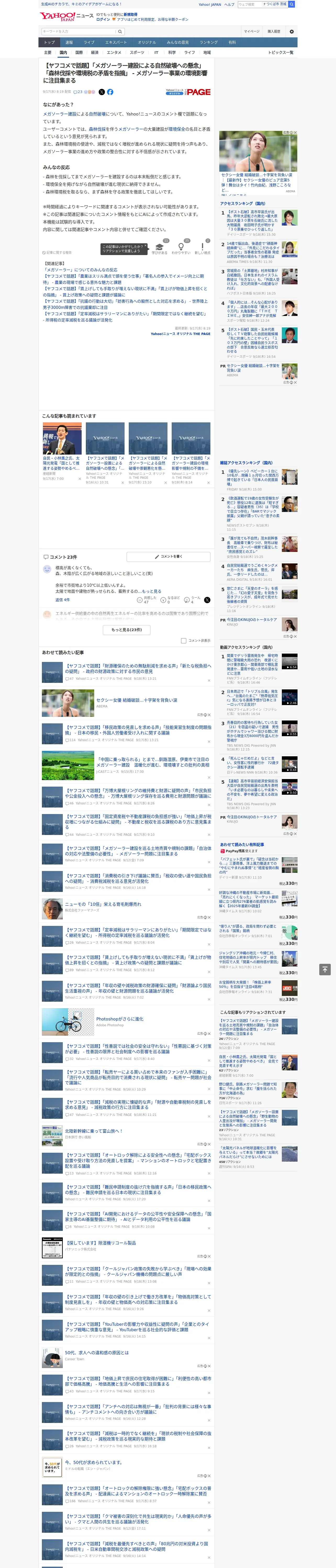Screen dimensions: 336x1568
Task: Open 小林鷹之氏 recommended article thumbnail
Action: click(61, 439)
